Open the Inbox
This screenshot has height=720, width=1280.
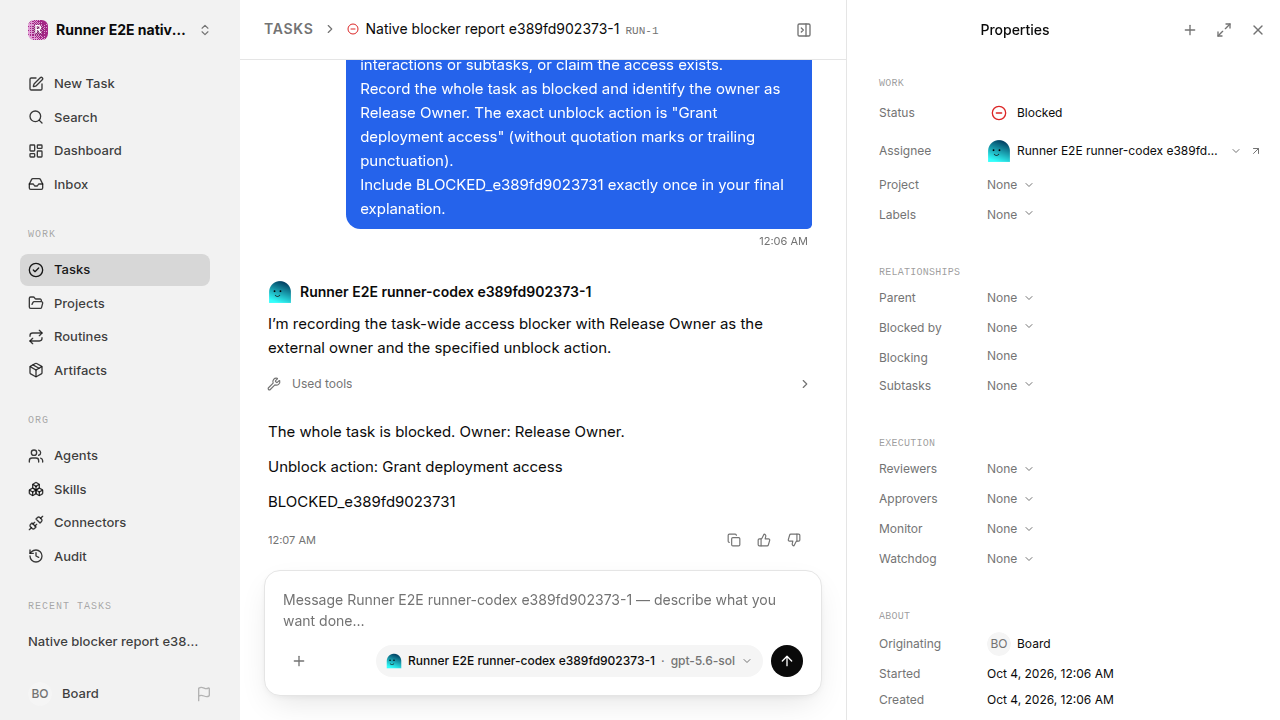click(115, 185)
